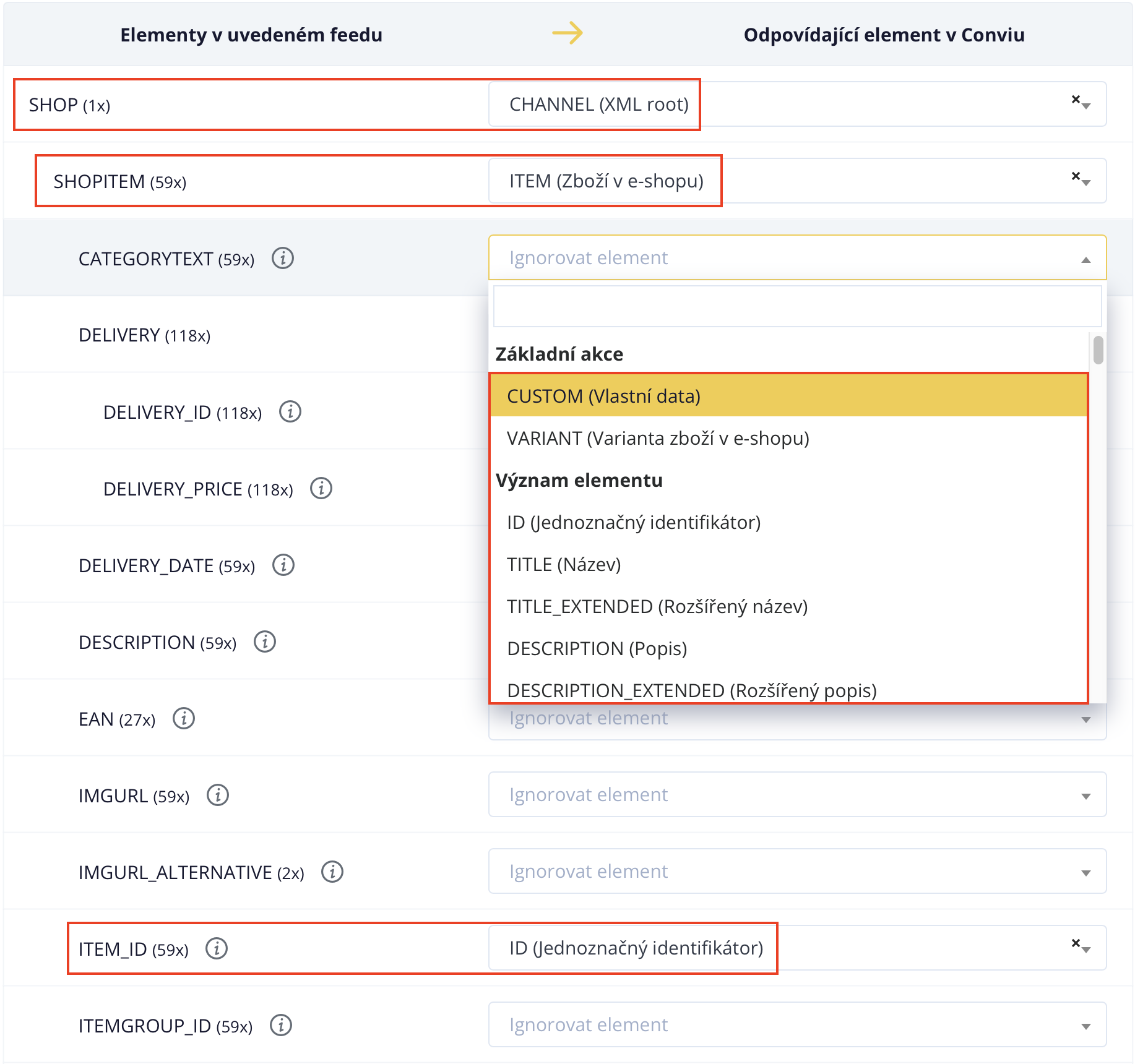1135x1064 pixels.
Task: Open info icon for DELIVERY_PRICE
Action: pos(321,488)
